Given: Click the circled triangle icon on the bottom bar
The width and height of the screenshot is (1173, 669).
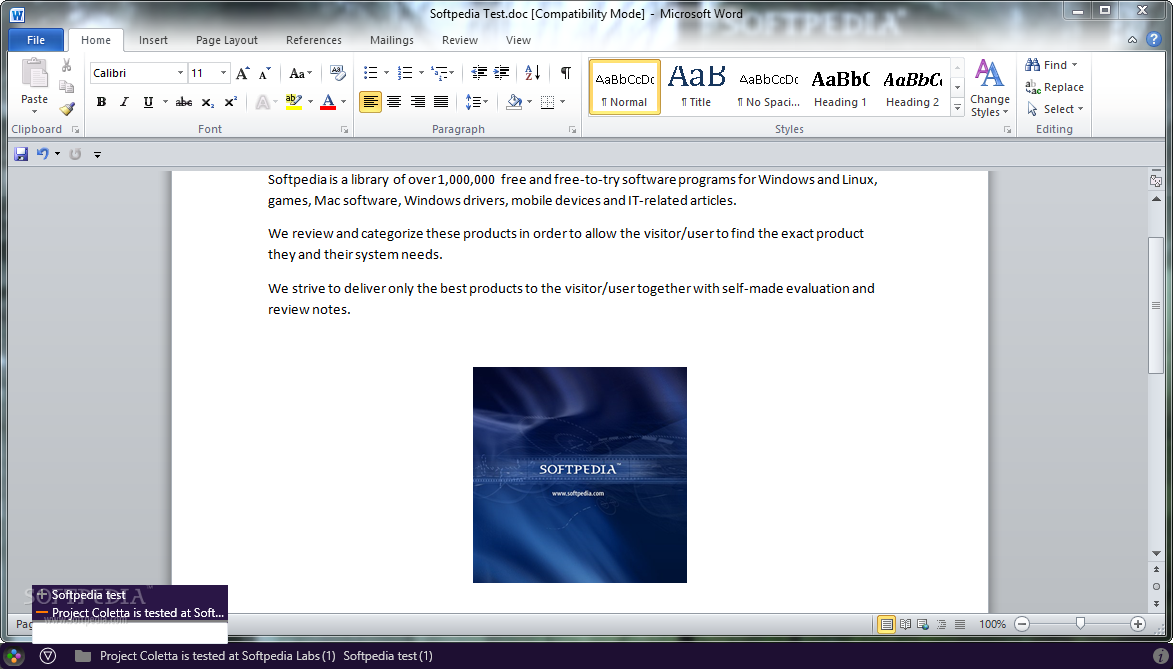Looking at the screenshot, I should (x=48, y=656).
